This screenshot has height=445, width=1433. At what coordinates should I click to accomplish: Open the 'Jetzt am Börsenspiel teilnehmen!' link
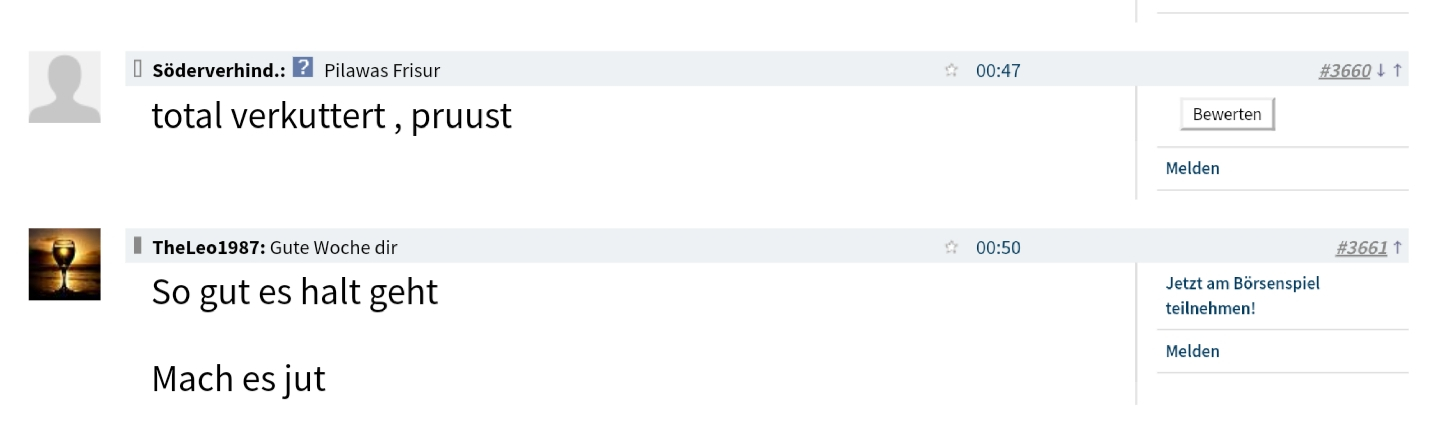click(x=1242, y=295)
